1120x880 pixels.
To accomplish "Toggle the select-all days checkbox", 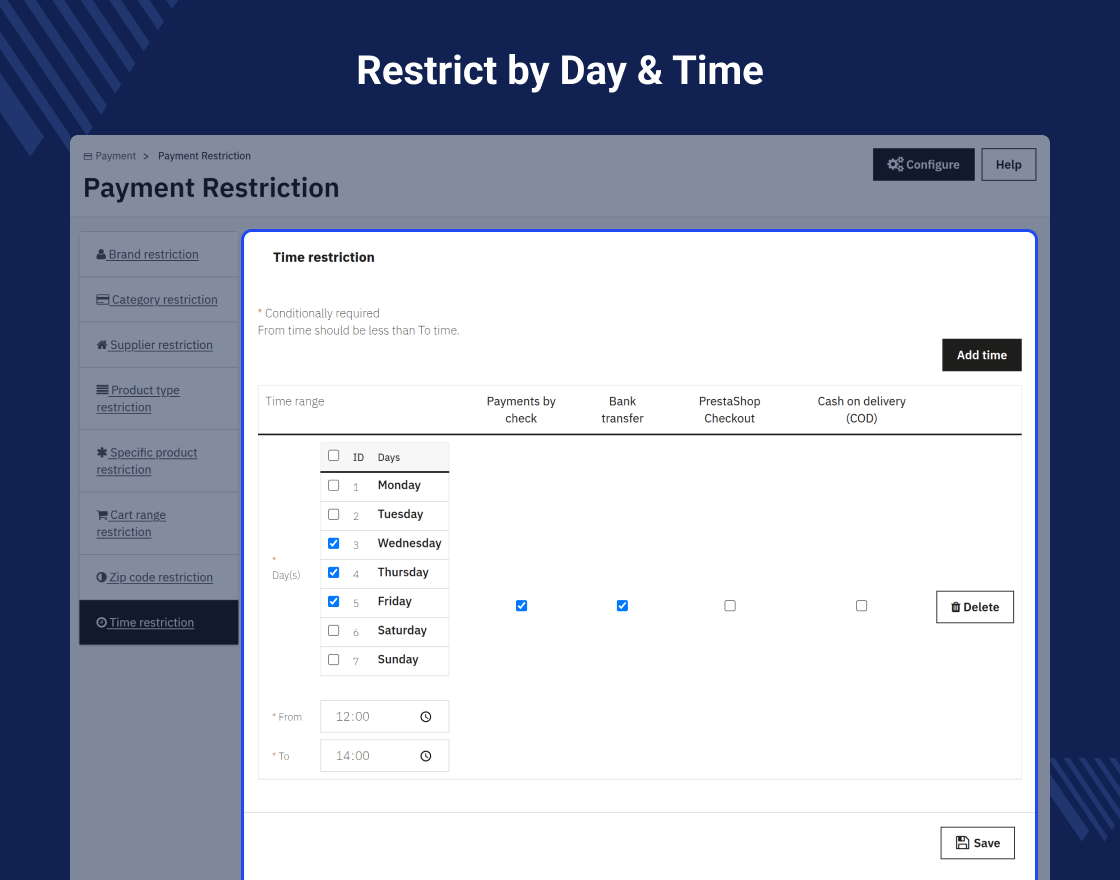I will (334, 456).
